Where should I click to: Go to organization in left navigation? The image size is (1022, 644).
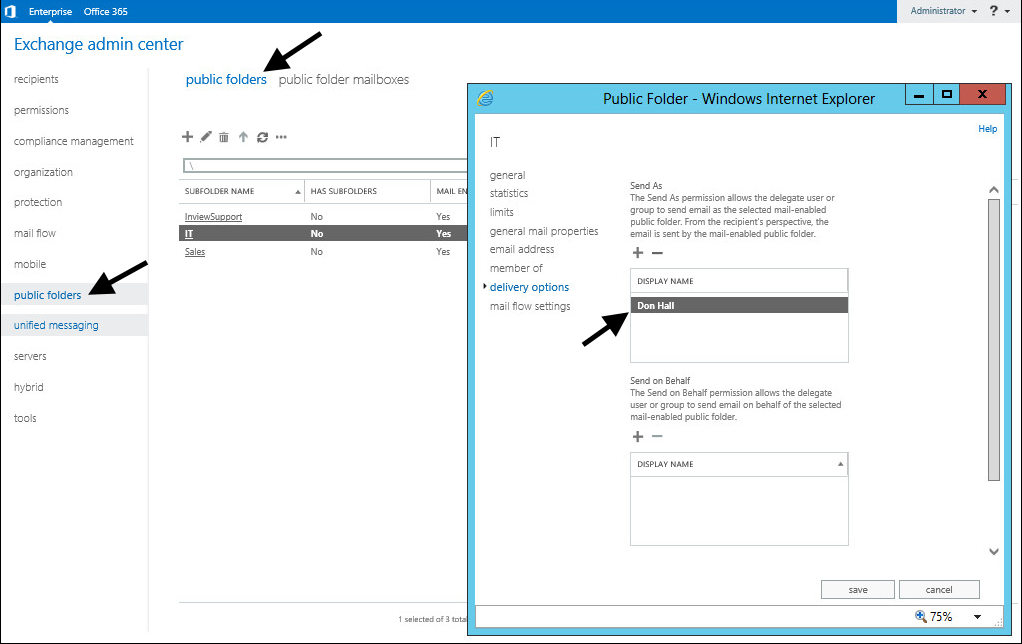[x=43, y=172]
